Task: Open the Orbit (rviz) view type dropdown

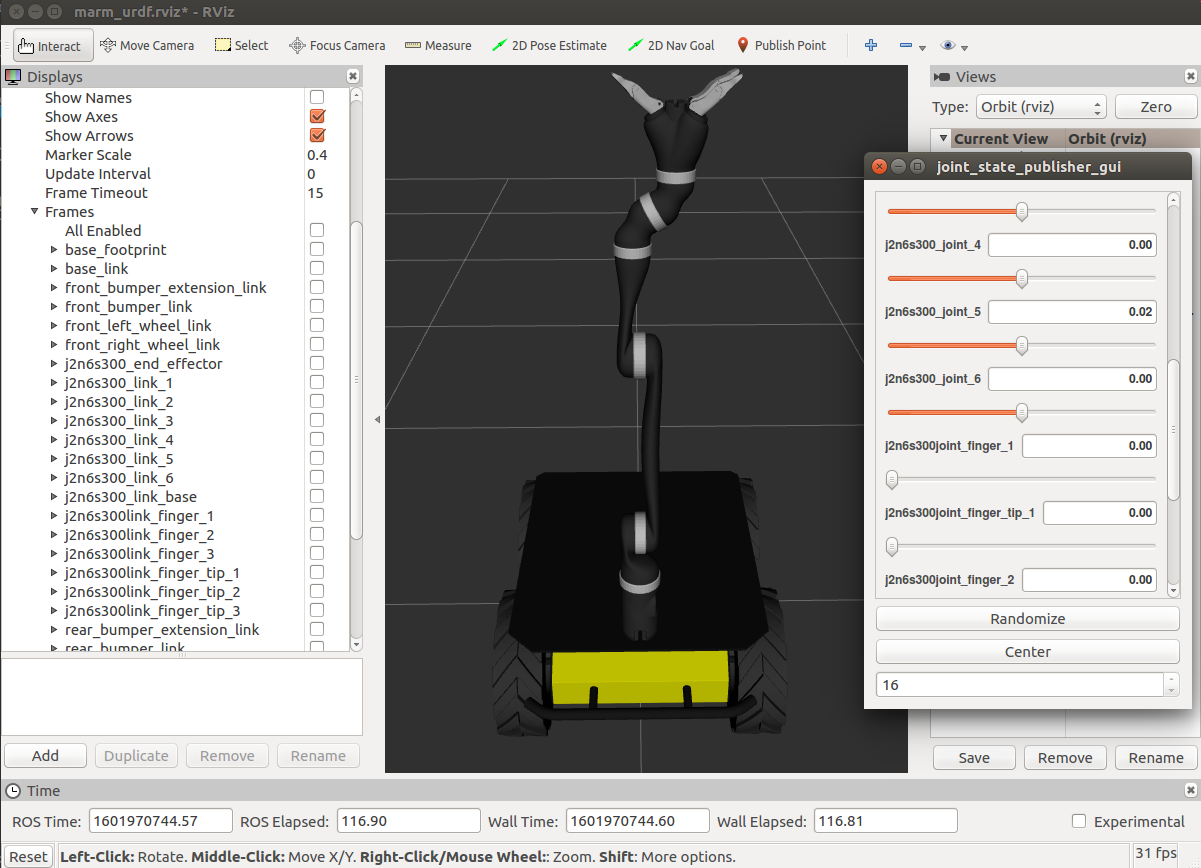Action: [x=1041, y=107]
